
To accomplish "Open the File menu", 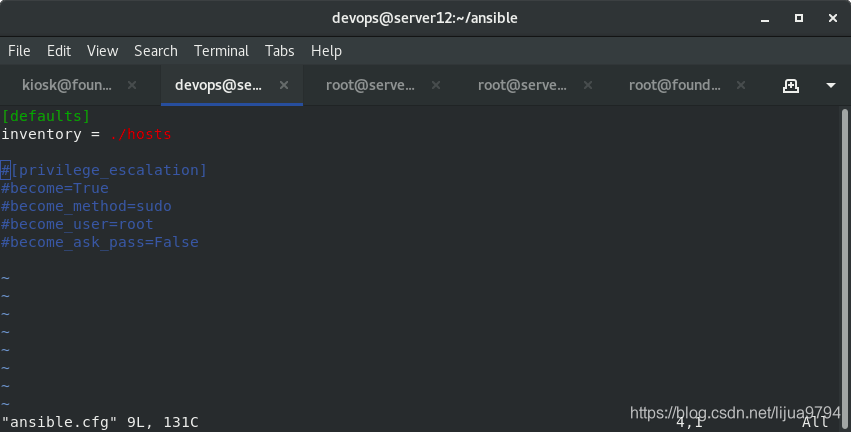I will 19,51.
